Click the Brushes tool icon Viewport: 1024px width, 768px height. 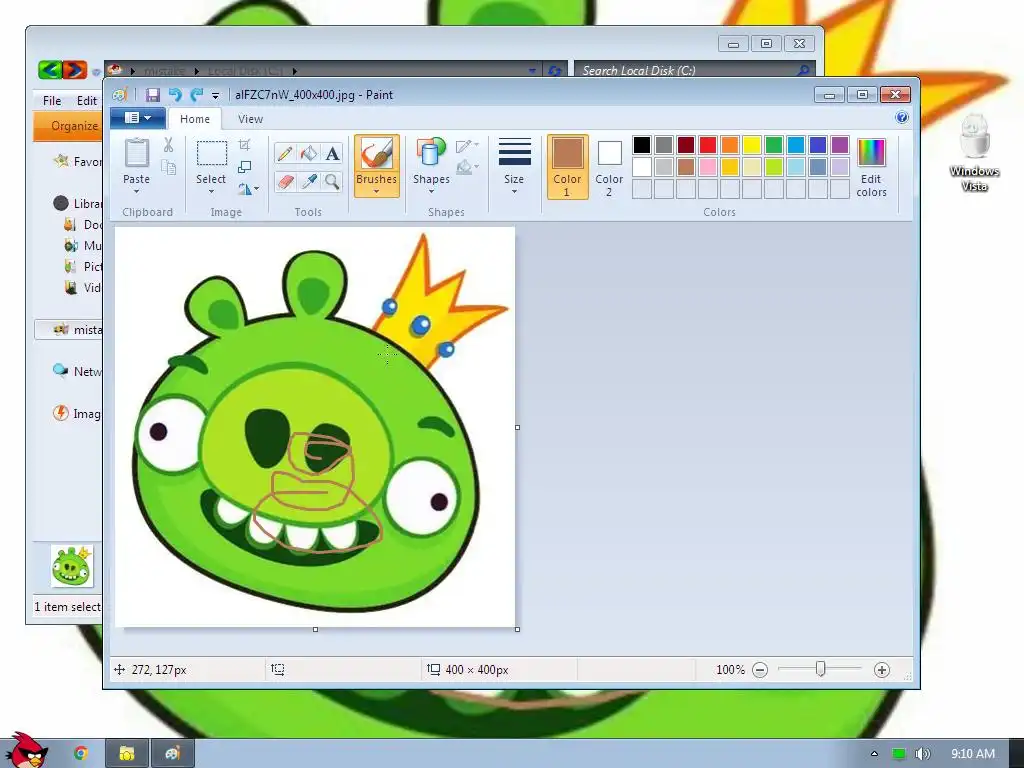[x=377, y=154]
